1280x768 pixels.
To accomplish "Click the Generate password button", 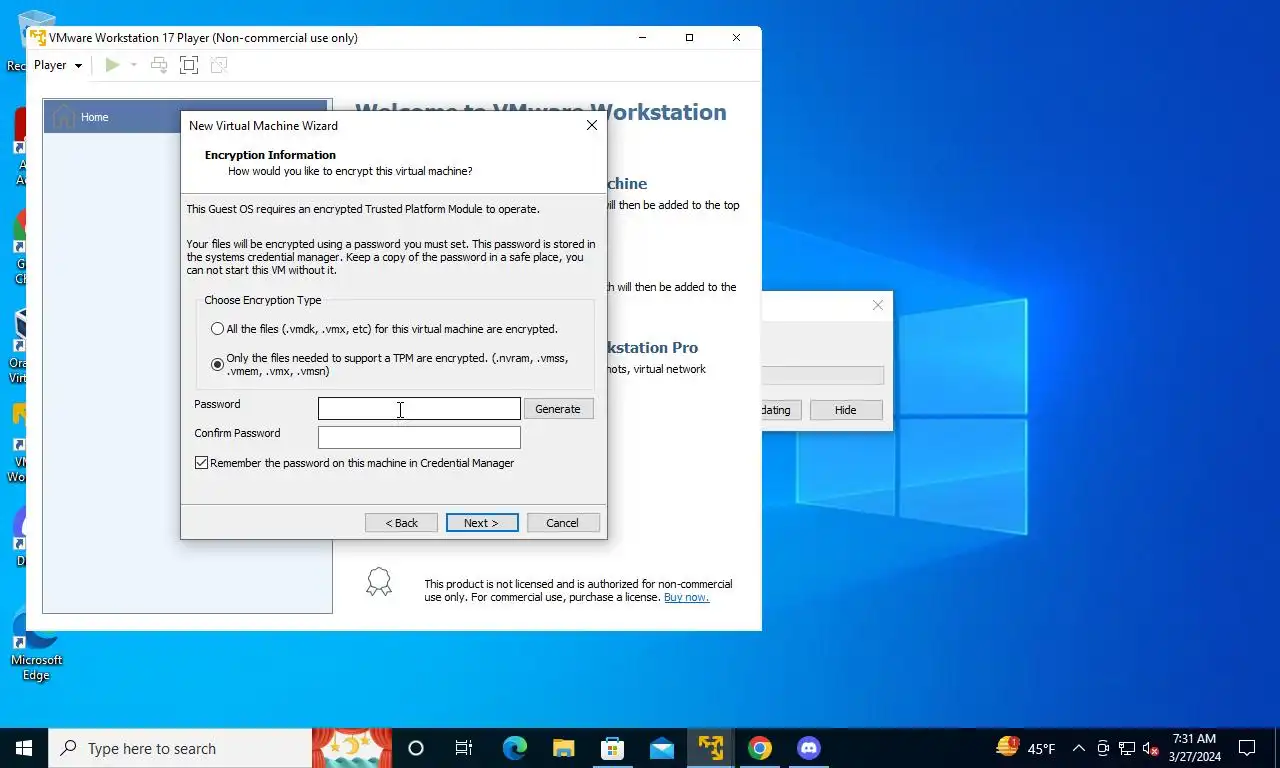I will pyautogui.click(x=558, y=408).
